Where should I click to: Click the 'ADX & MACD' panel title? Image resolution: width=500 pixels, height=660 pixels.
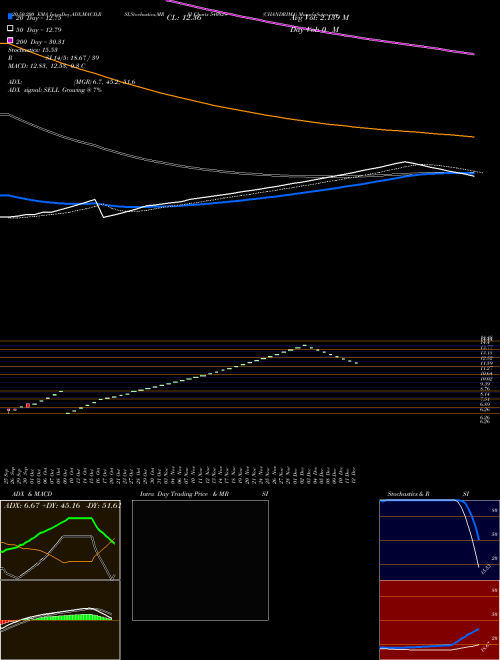[x=32, y=494]
